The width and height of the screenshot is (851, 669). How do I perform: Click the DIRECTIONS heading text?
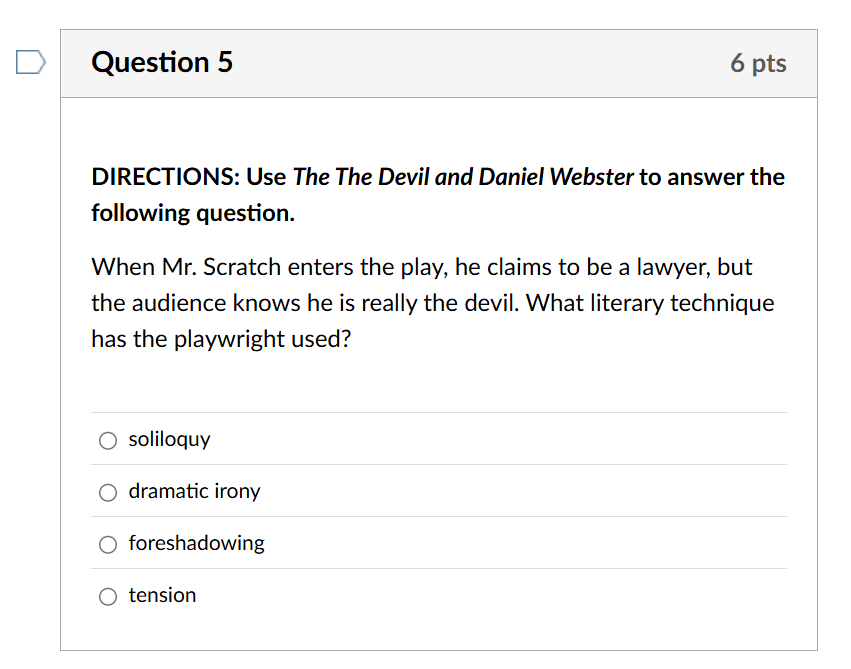tap(162, 177)
